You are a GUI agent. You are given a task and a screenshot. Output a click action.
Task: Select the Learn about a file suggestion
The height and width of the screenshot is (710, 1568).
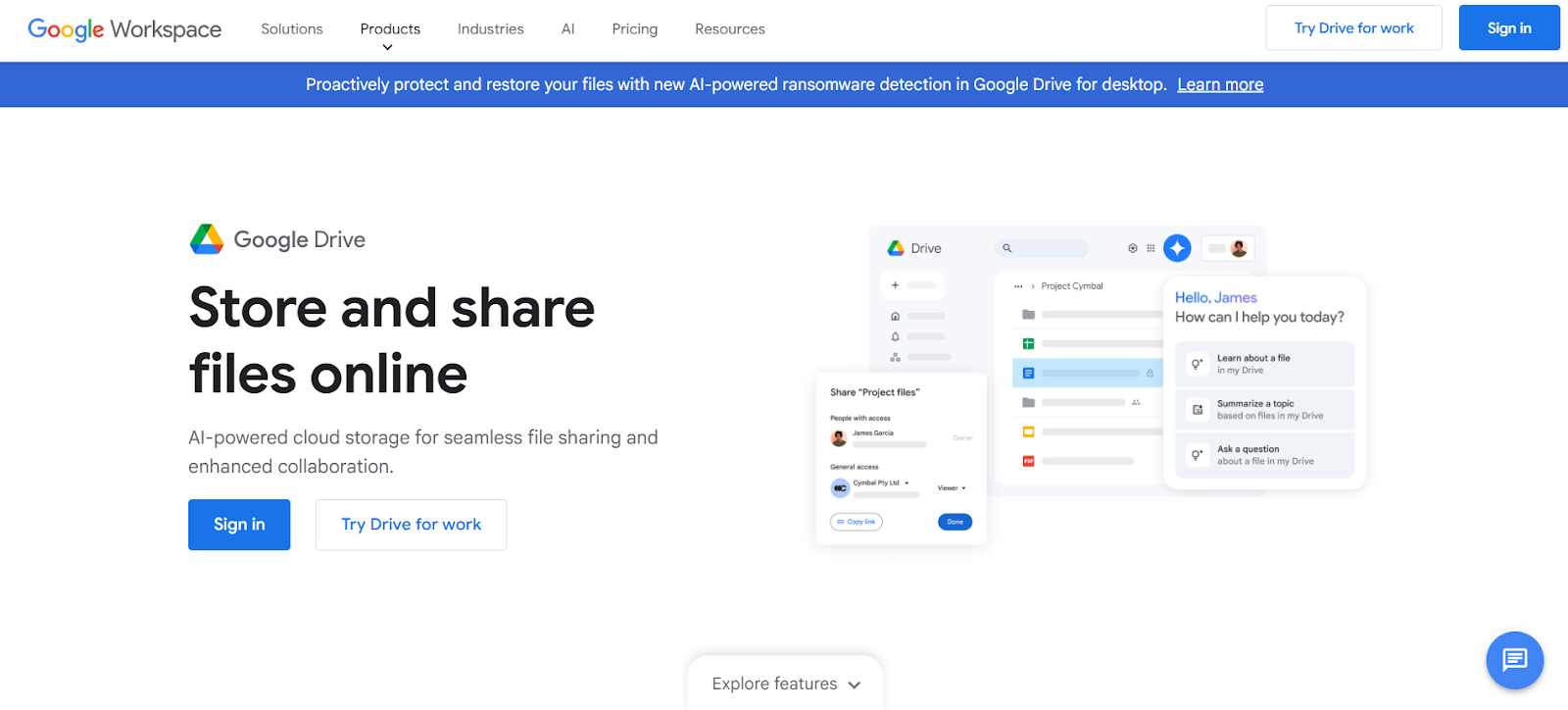(x=1264, y=364)
